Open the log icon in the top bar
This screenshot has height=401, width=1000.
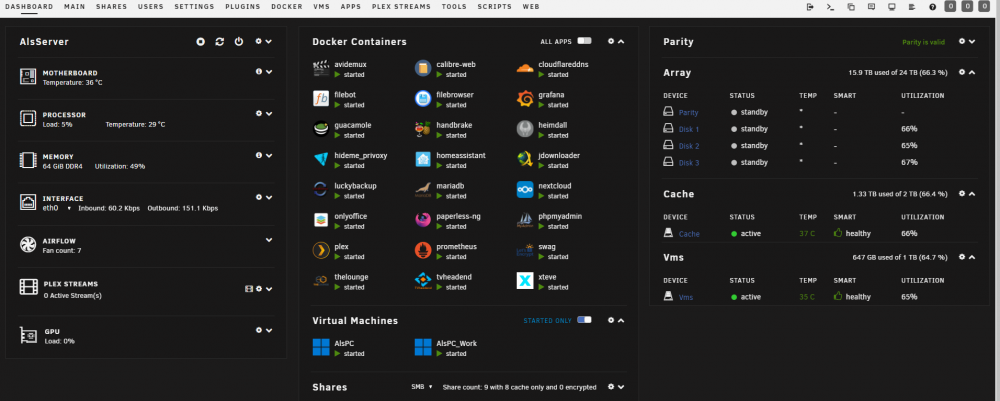click(x=912, y=7)
